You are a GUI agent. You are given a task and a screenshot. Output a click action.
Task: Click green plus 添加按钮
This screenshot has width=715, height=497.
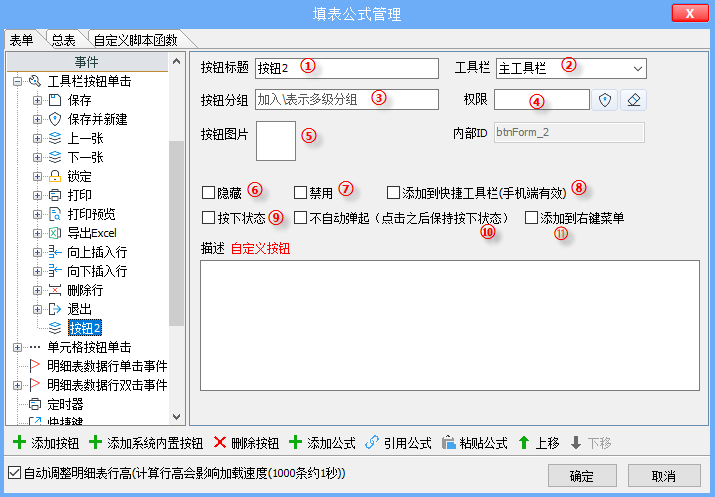pos(46,443)
